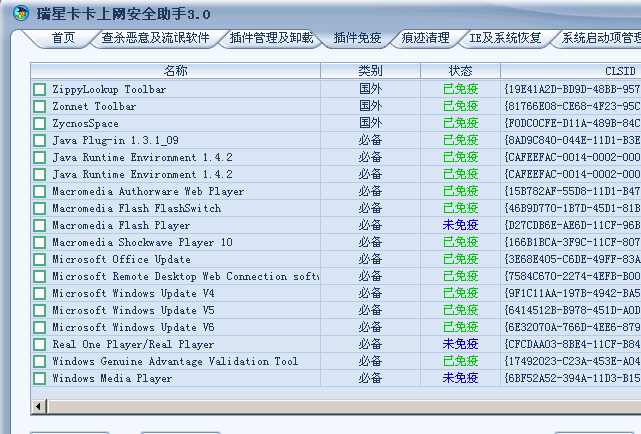
Task: Click 未免疫 status of Macromedia Flash Player
Action: [460, 225]
